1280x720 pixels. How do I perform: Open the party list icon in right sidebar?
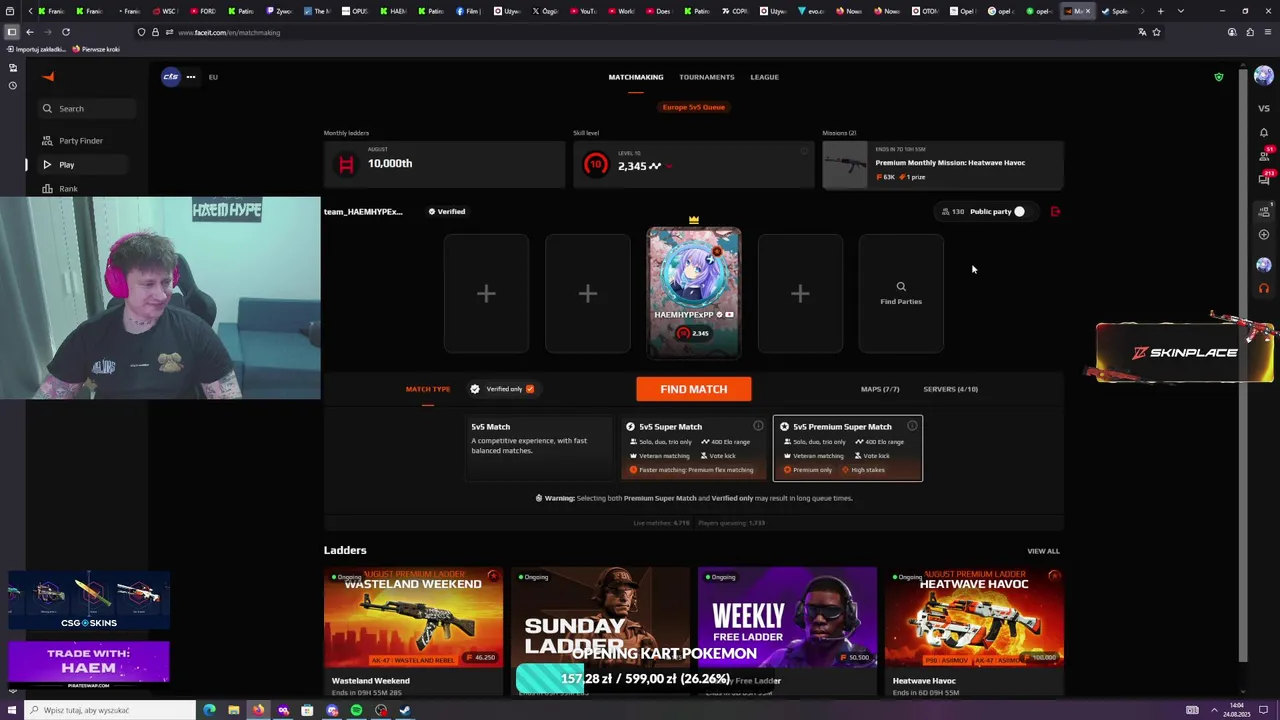point(1264,211)
